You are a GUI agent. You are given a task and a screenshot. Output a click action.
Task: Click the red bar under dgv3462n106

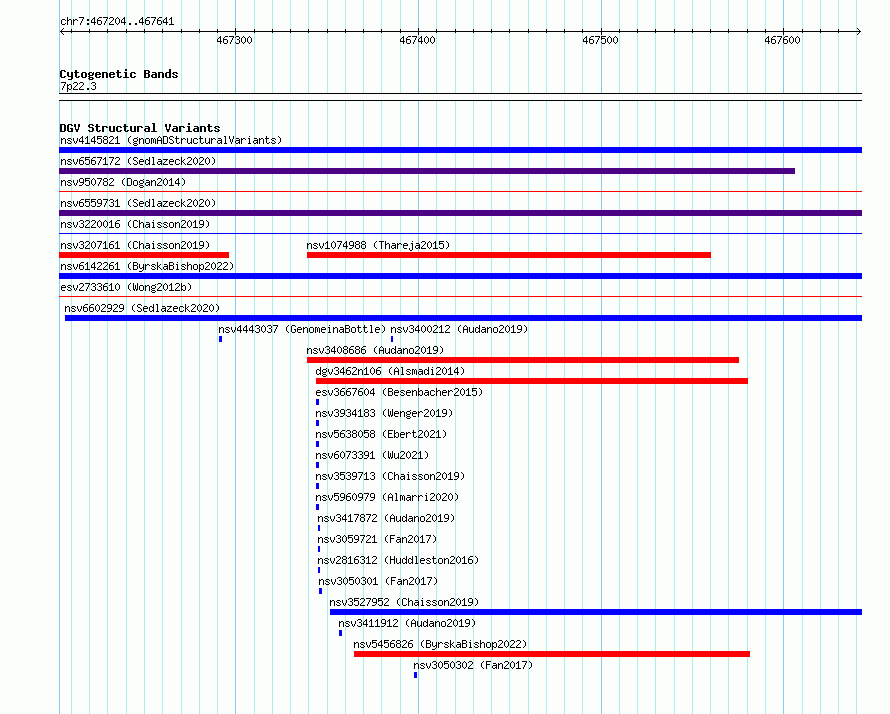tap(532, 381)
